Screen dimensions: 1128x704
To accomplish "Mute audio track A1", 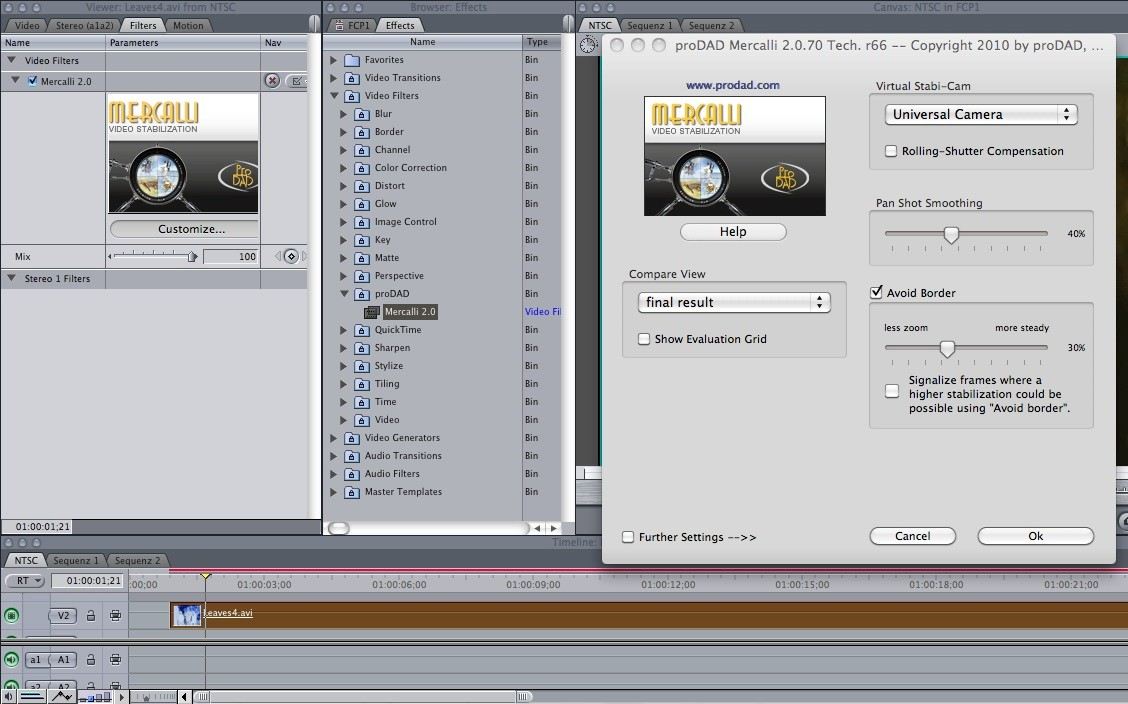I will click(12, 659).
